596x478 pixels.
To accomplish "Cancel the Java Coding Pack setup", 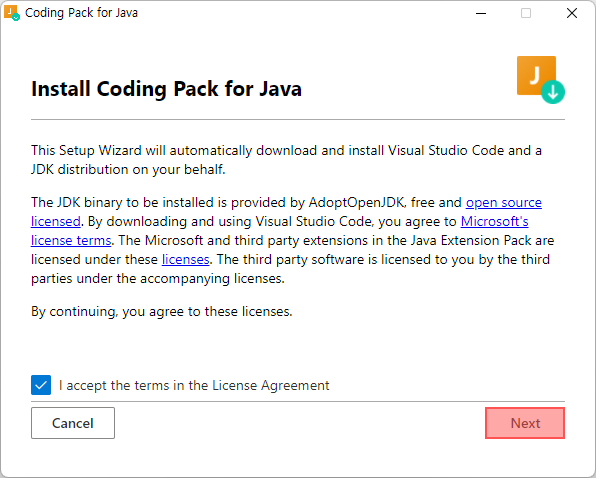I will tap(73, 423).
